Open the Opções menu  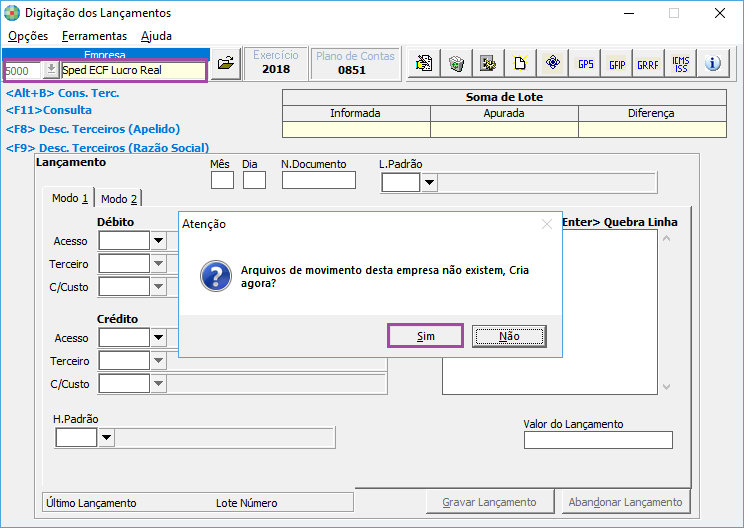[28, 36]
